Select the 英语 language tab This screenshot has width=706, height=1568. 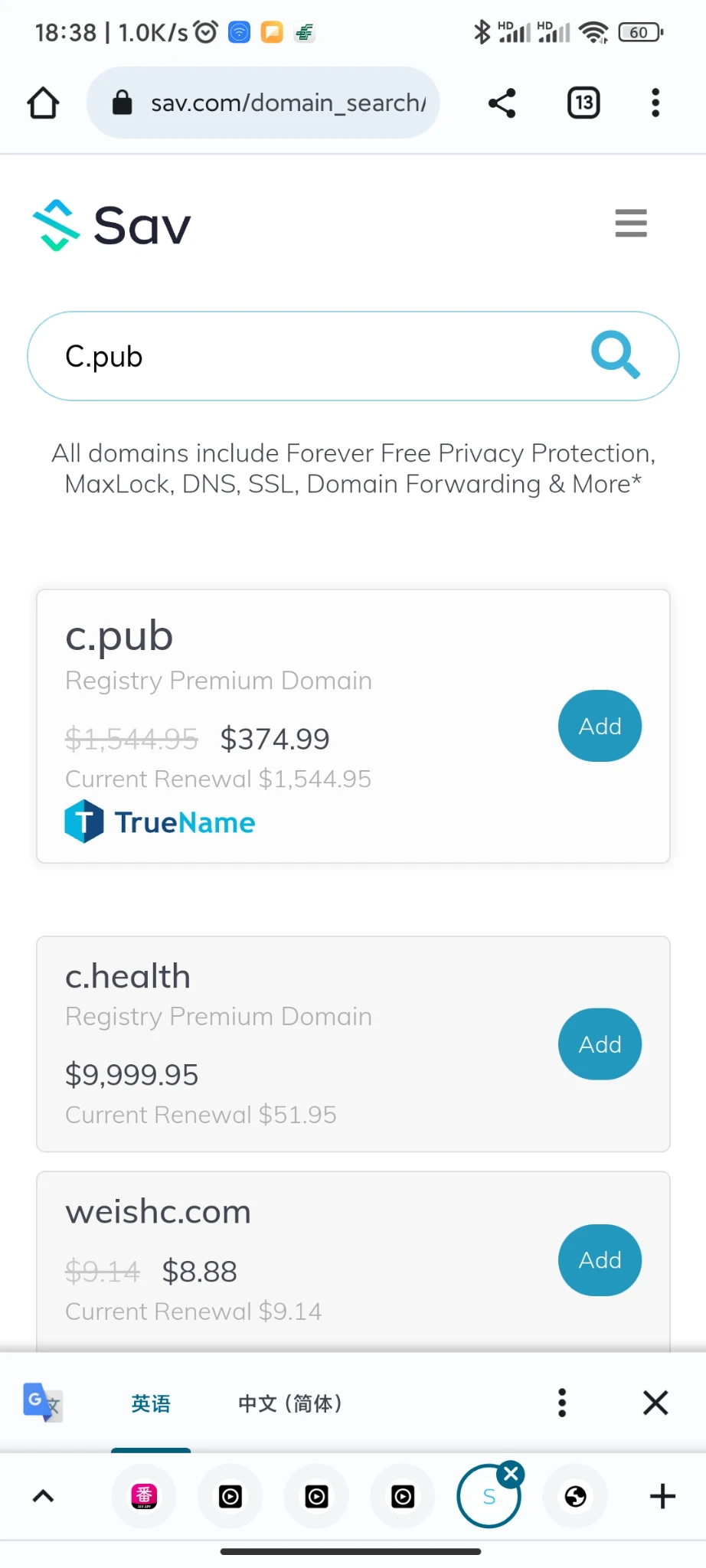click(x=151, y=1403)
